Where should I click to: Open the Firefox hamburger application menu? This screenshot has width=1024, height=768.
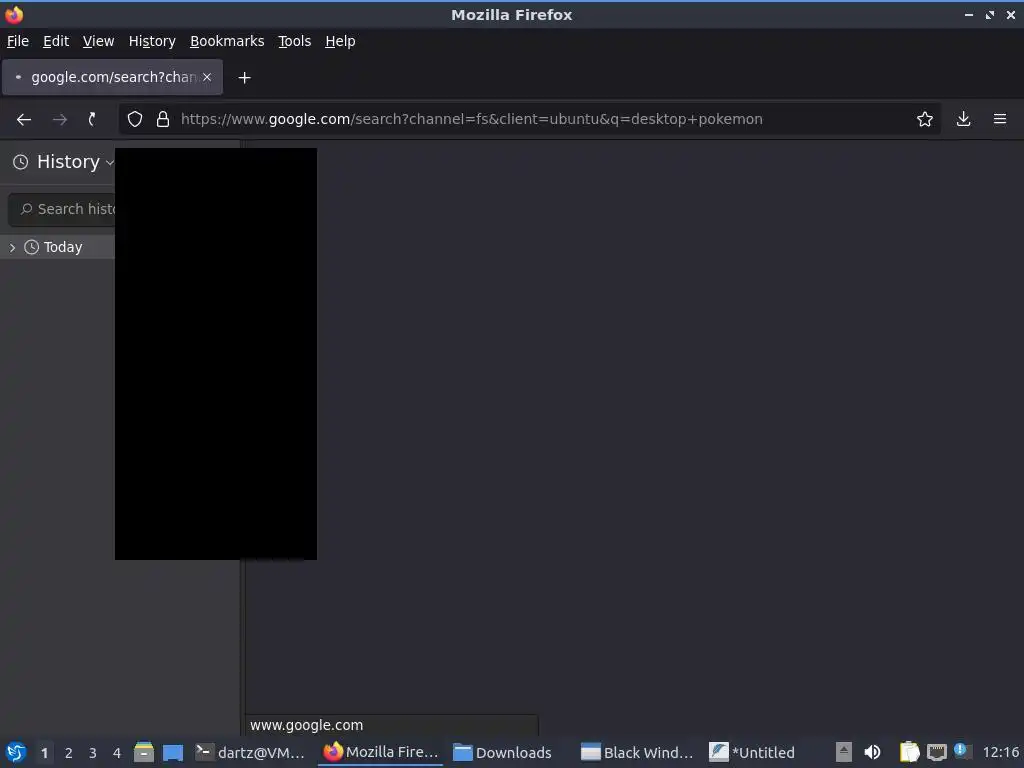1000,119
